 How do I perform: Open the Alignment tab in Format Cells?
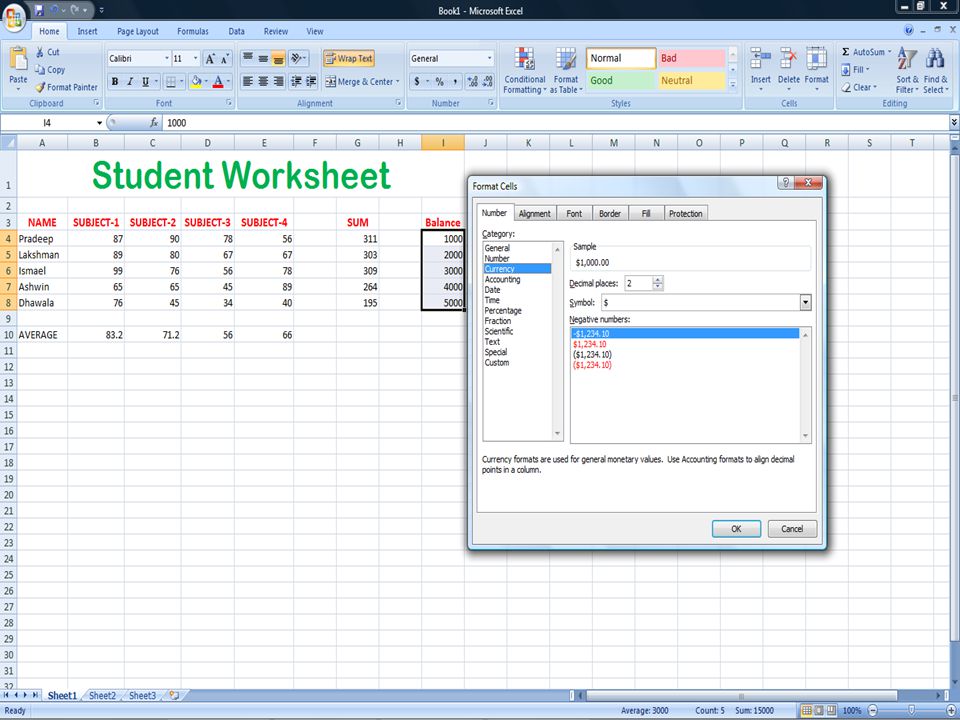pyautogui.click(x=534, y=214)
